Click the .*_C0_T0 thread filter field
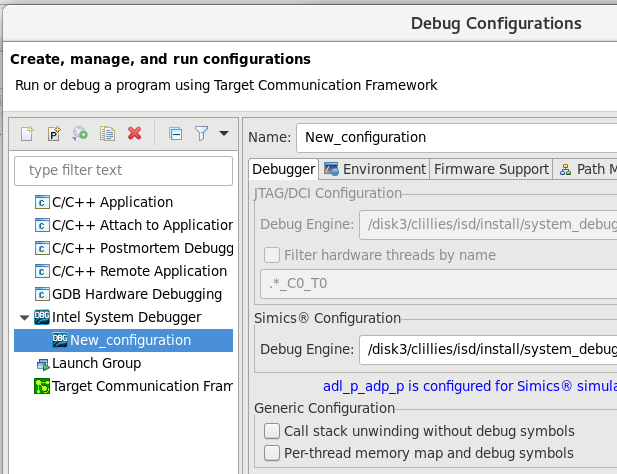 click(438, 284)
